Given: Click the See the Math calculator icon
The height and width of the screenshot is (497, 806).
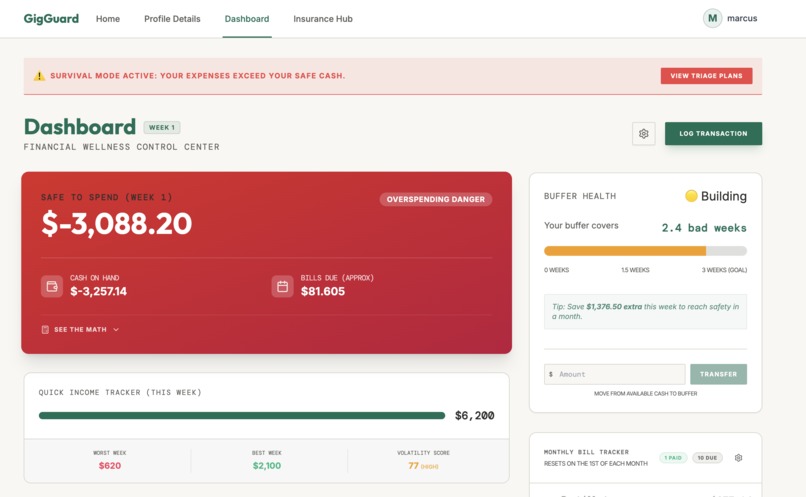Looking at the screenshot, I should click(45, 329).
